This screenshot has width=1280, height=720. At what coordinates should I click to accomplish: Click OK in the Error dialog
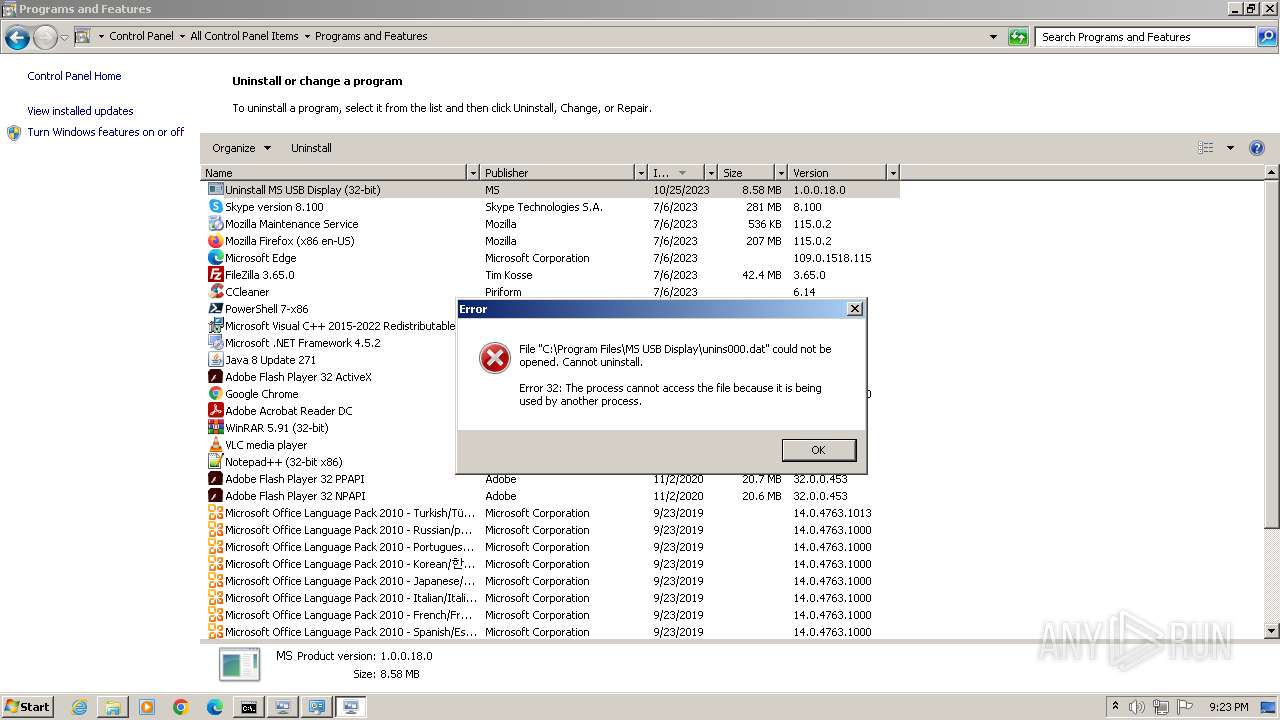(x=818, y=450)
